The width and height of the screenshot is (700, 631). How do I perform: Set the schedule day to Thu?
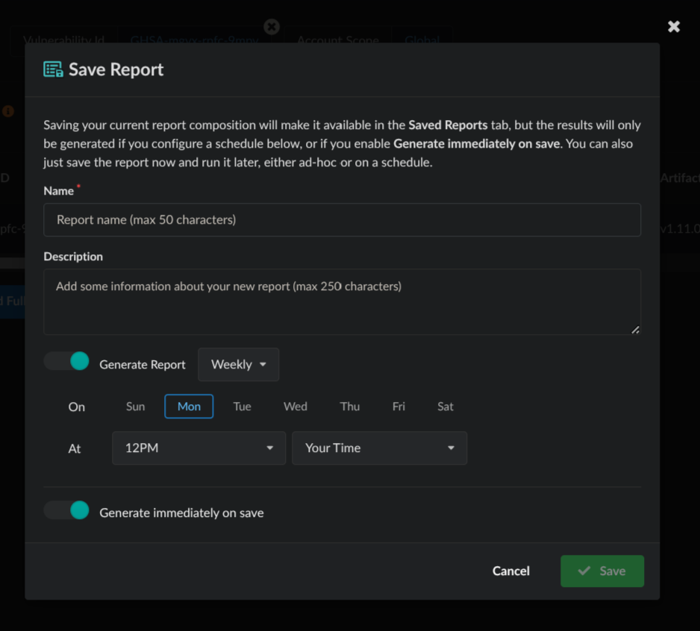[350, 407]
